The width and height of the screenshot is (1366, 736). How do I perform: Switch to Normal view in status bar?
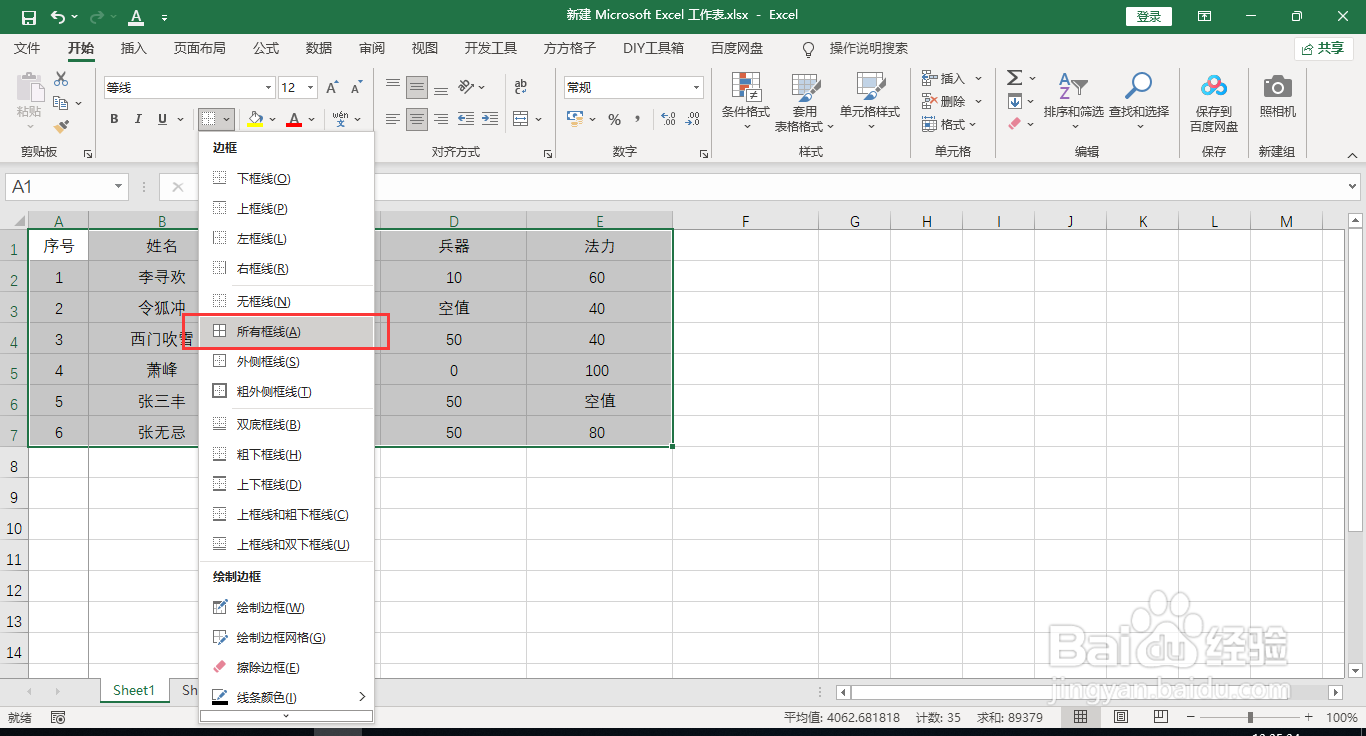pos(1081,718)
